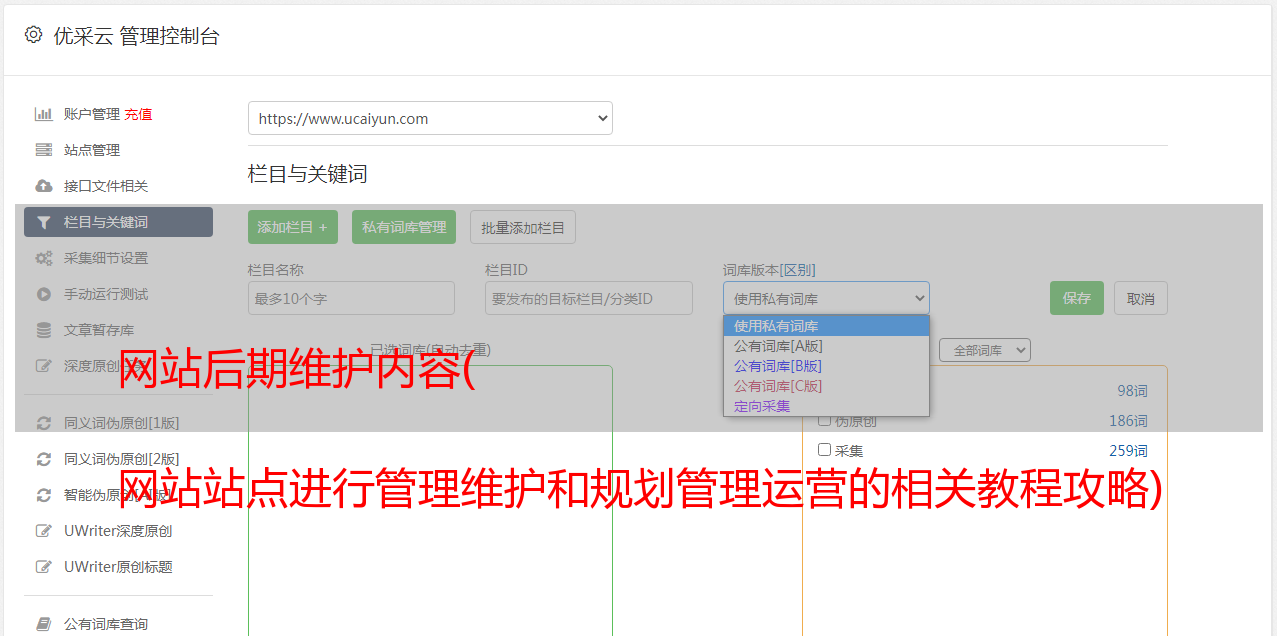Choose 公有词库[C版] option
Screen dimensions: 1277x636
(x=826, y=386)
